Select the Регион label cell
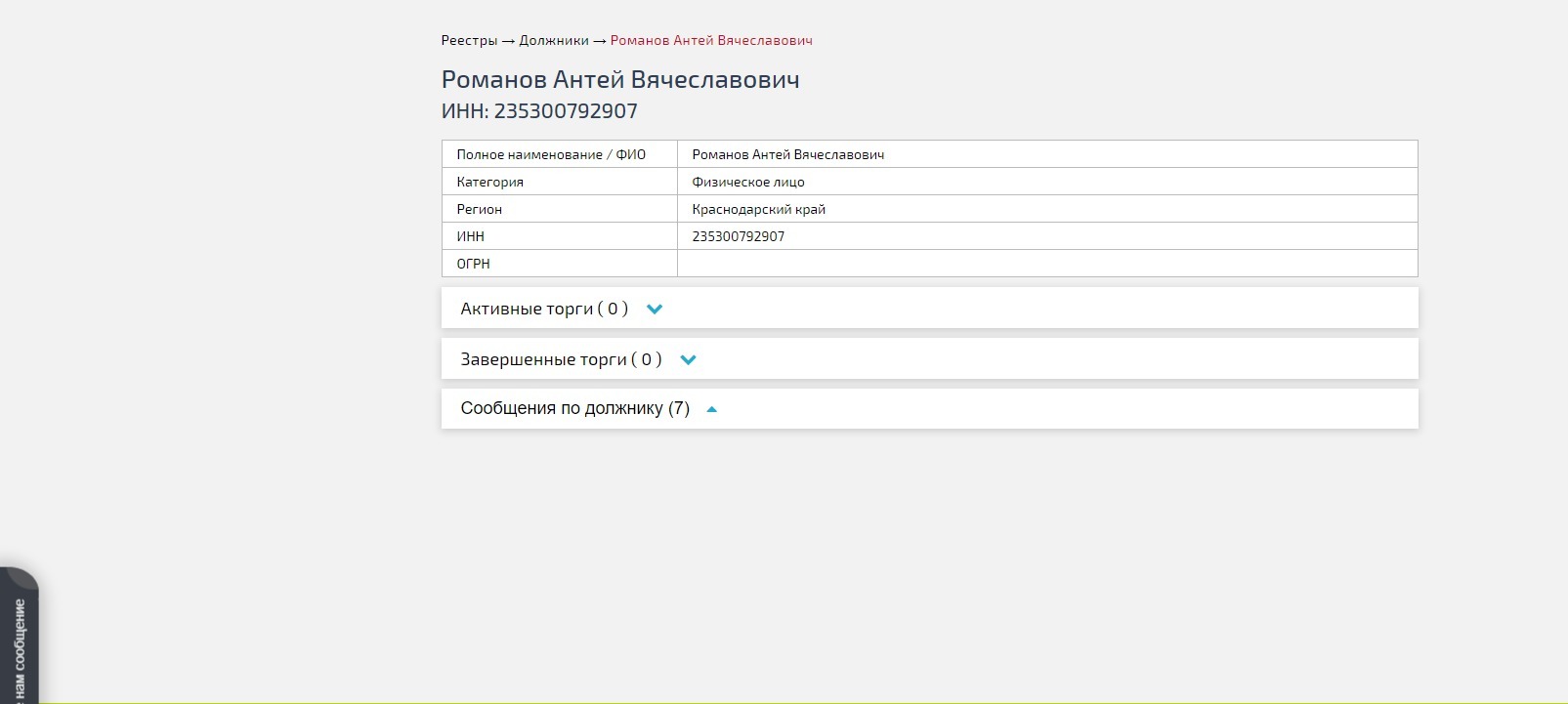Screen dimensions: 1568x704 click(480, 209)
